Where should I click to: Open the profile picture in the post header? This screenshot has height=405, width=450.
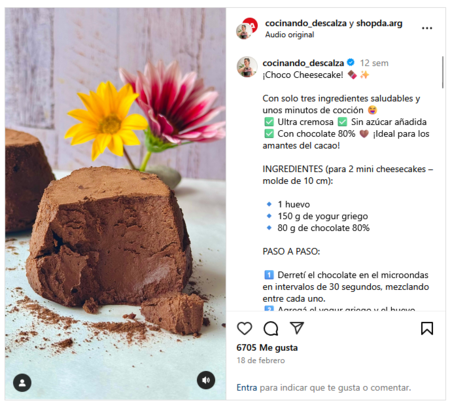point(247,29)
